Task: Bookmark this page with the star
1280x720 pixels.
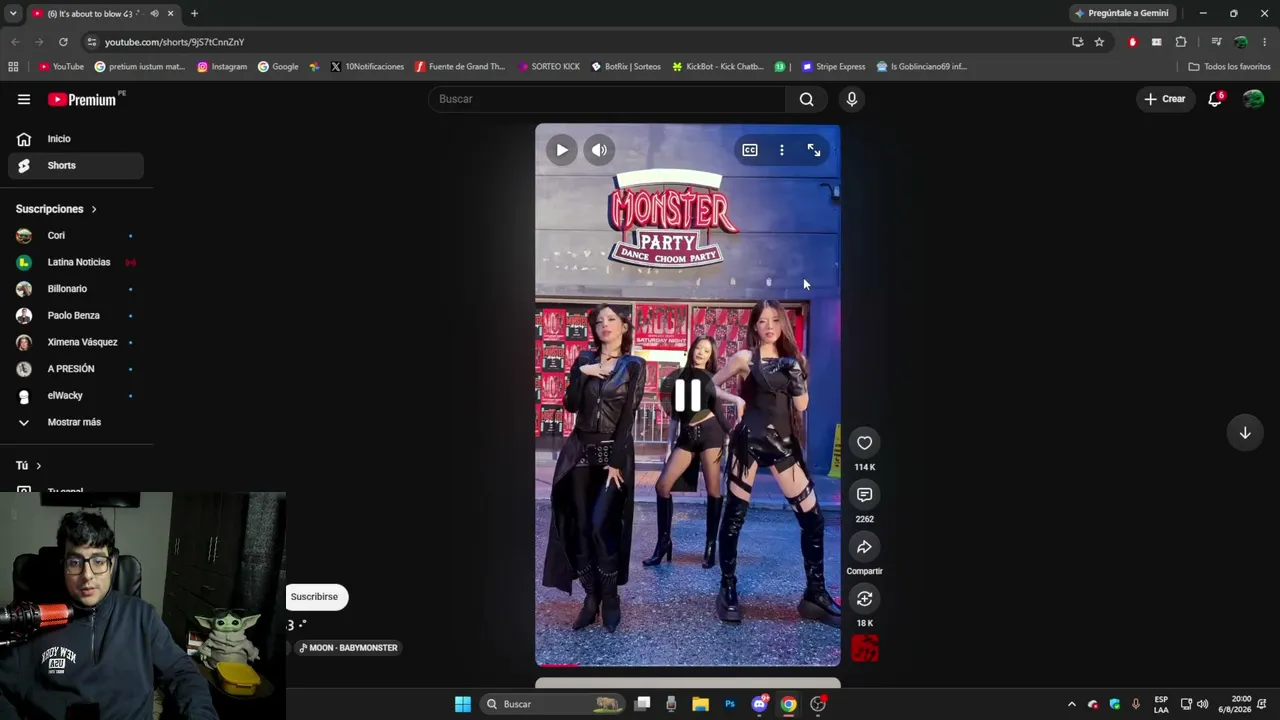Action: (x=1099, y=42)
